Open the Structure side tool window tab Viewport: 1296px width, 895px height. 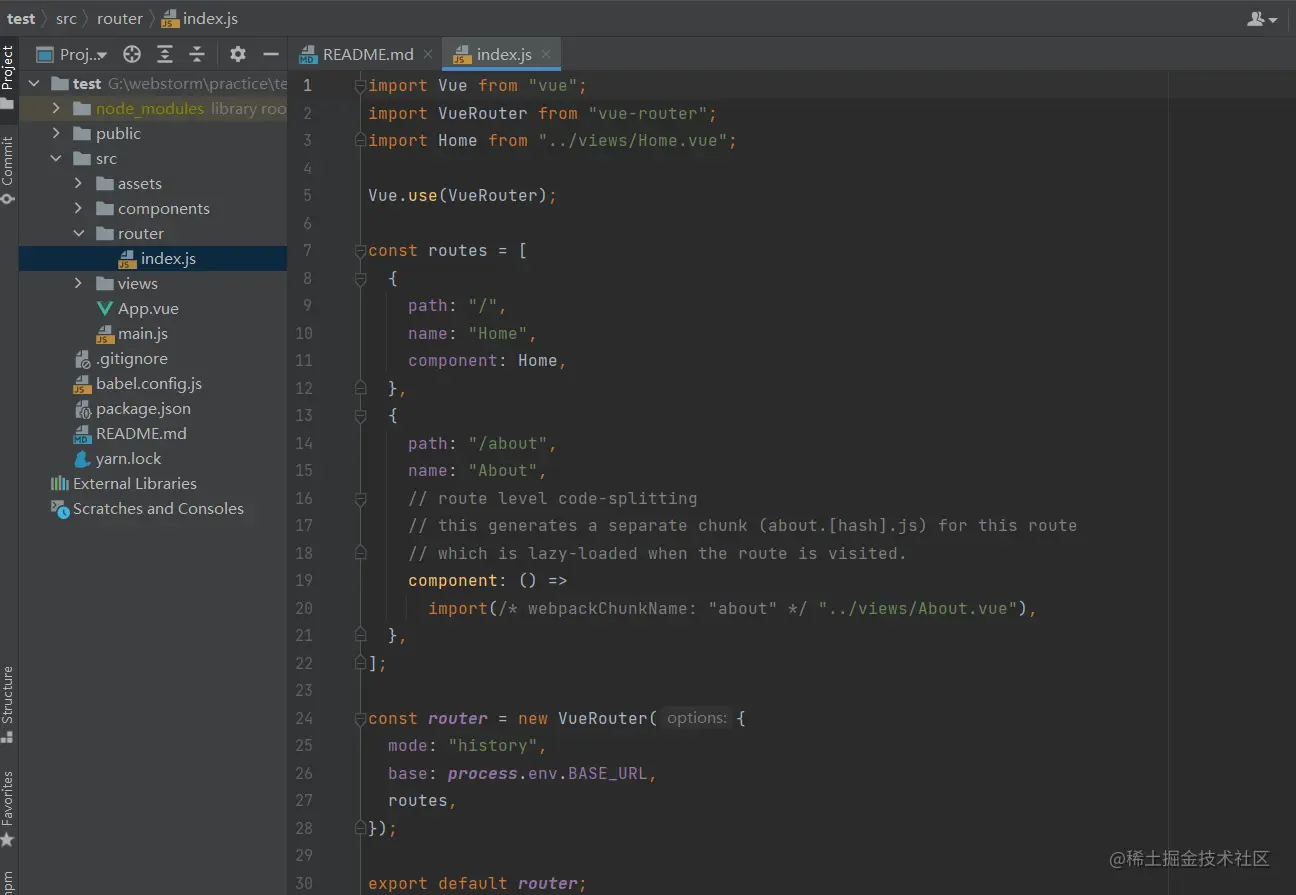(8, 704)
